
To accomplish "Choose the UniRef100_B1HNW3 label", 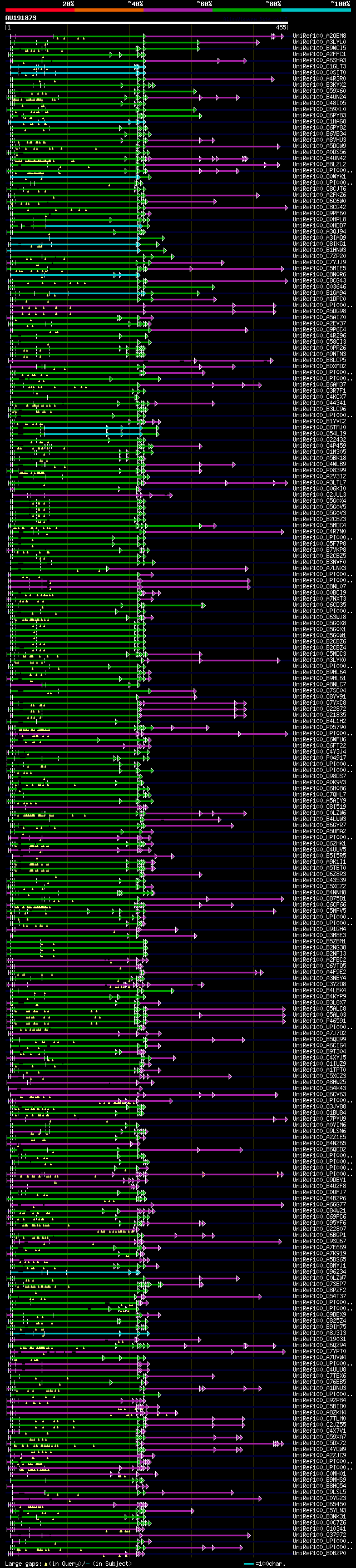I will (319, 250).
